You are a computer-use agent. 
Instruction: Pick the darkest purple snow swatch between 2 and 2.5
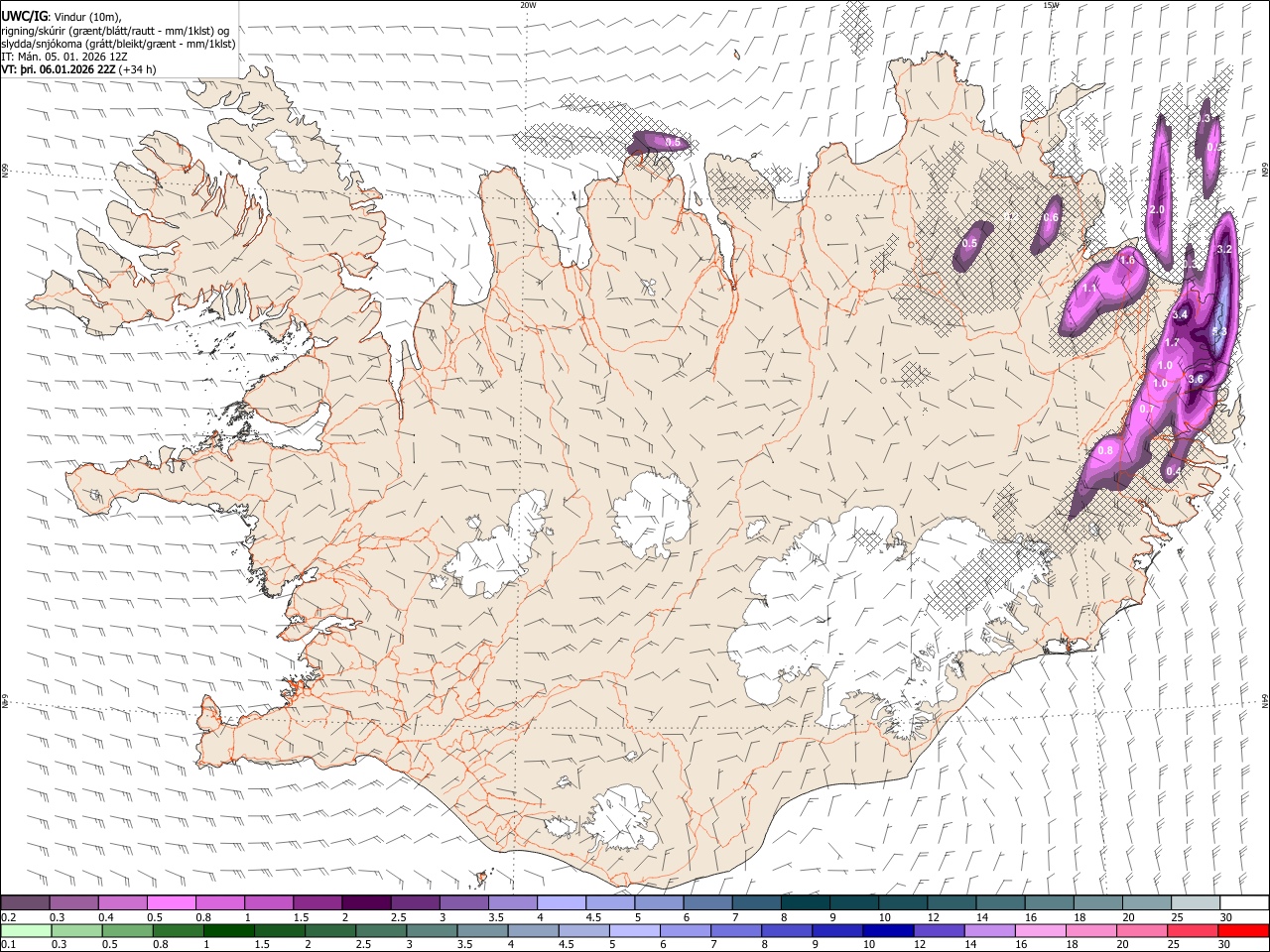pos(365,902)
